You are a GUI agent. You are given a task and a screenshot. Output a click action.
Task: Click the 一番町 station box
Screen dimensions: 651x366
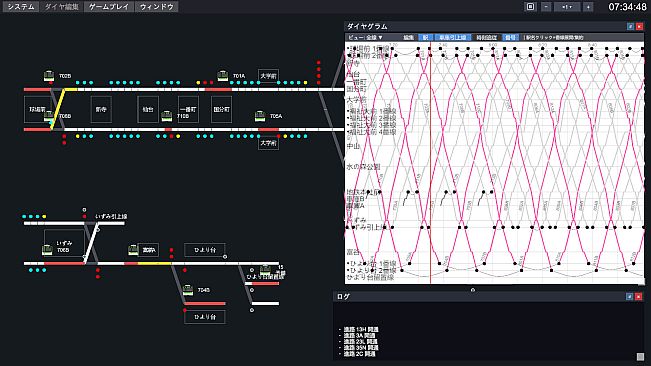188,110
